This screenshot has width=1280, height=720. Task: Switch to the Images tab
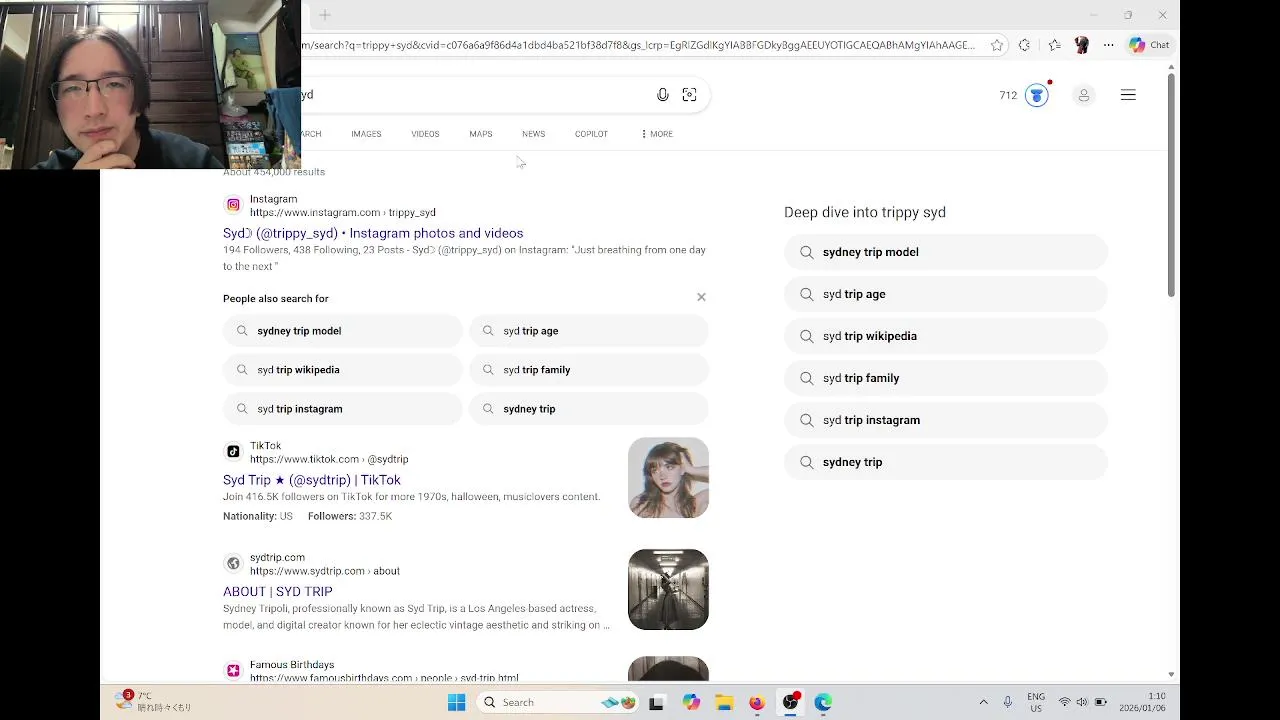pyautogui.click(x=366, y=134)
